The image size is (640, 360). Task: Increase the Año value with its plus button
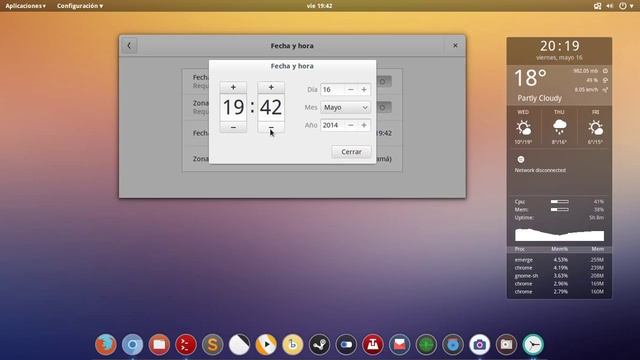(364, 125)
